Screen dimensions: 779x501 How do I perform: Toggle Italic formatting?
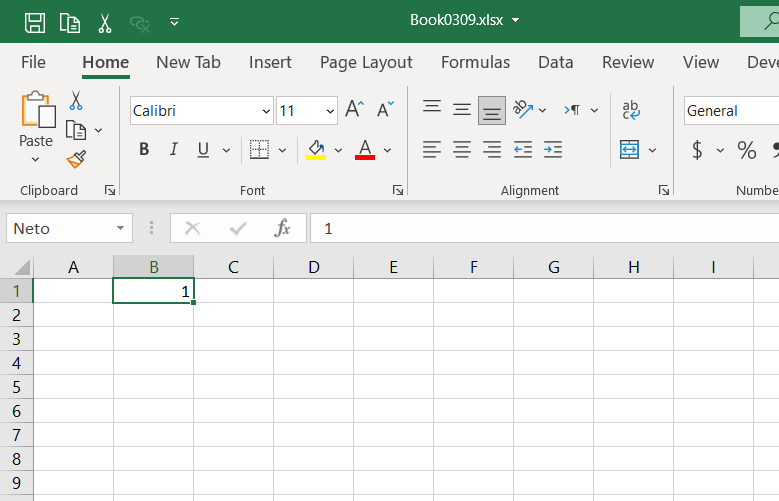(x=173, y=149)
